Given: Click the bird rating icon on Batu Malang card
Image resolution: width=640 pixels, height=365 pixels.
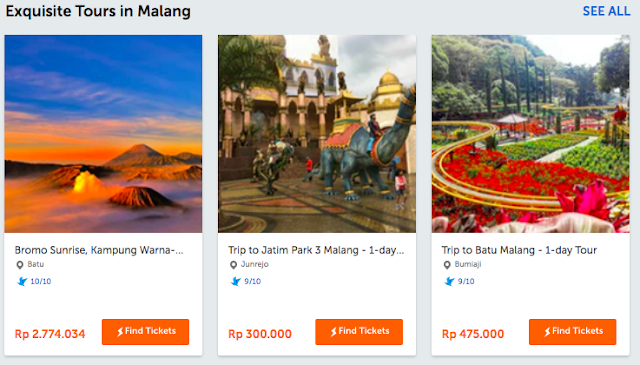Looking at the screenshot, I should (x=449, y=281).
